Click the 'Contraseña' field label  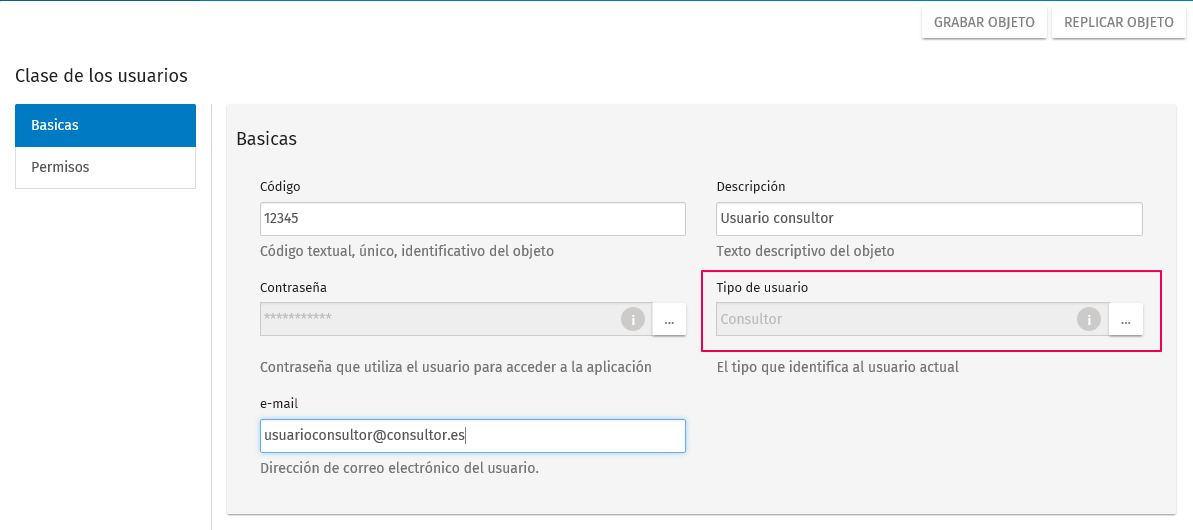coord(294,287)
